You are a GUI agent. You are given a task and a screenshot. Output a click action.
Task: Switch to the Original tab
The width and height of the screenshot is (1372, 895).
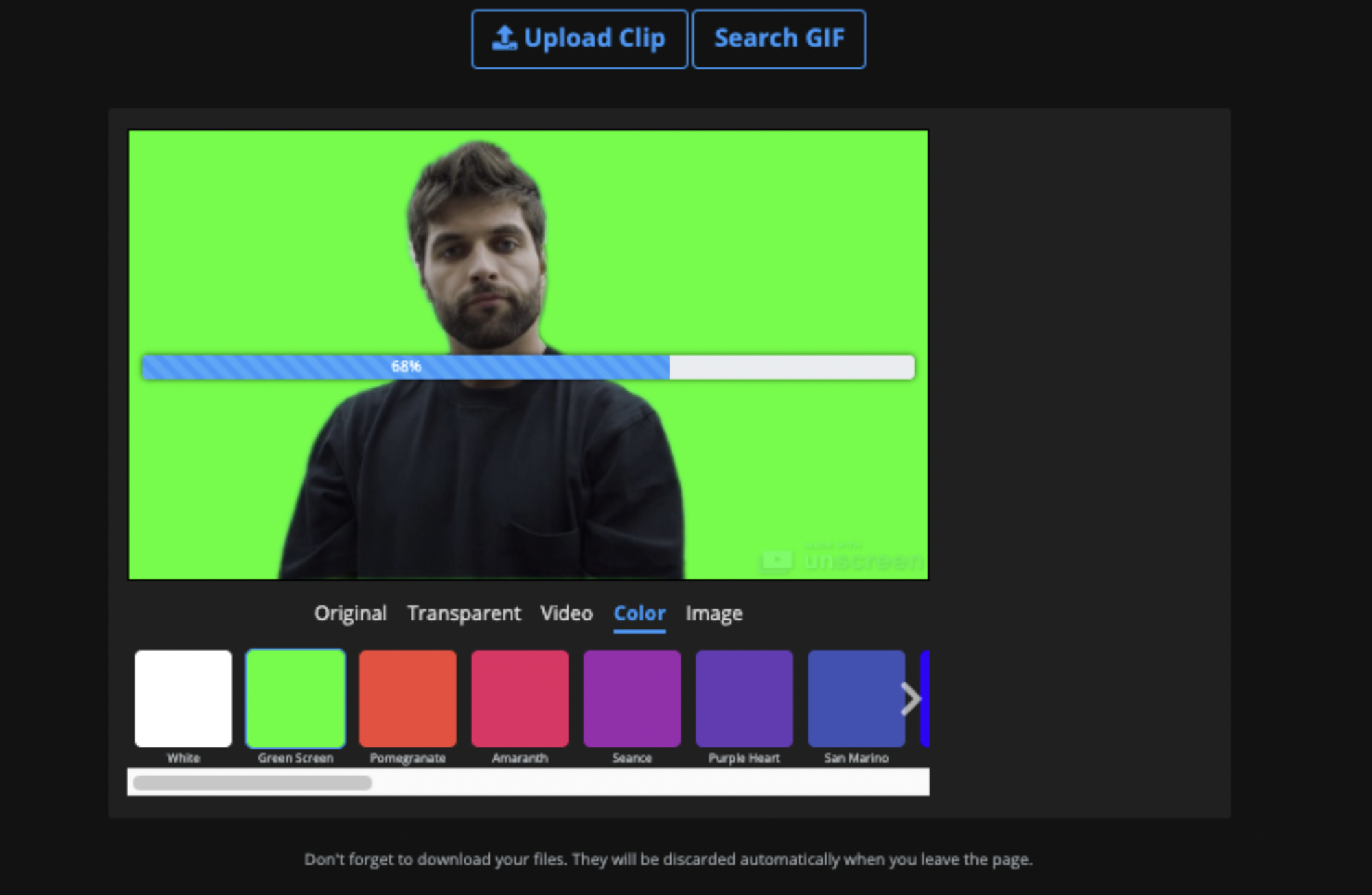point(350,612)
